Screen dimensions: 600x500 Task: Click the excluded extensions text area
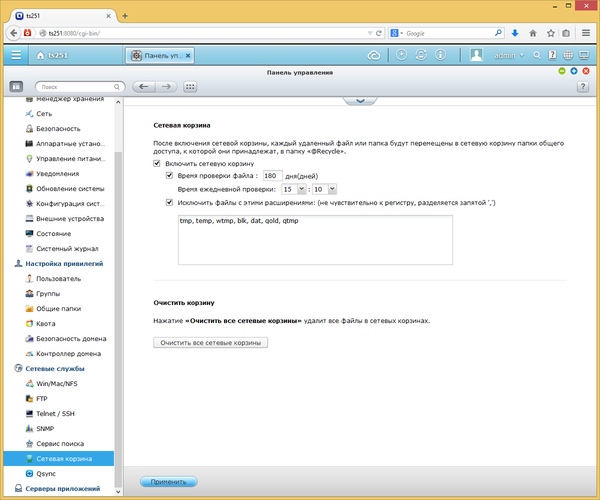click(x=315, y=240)
